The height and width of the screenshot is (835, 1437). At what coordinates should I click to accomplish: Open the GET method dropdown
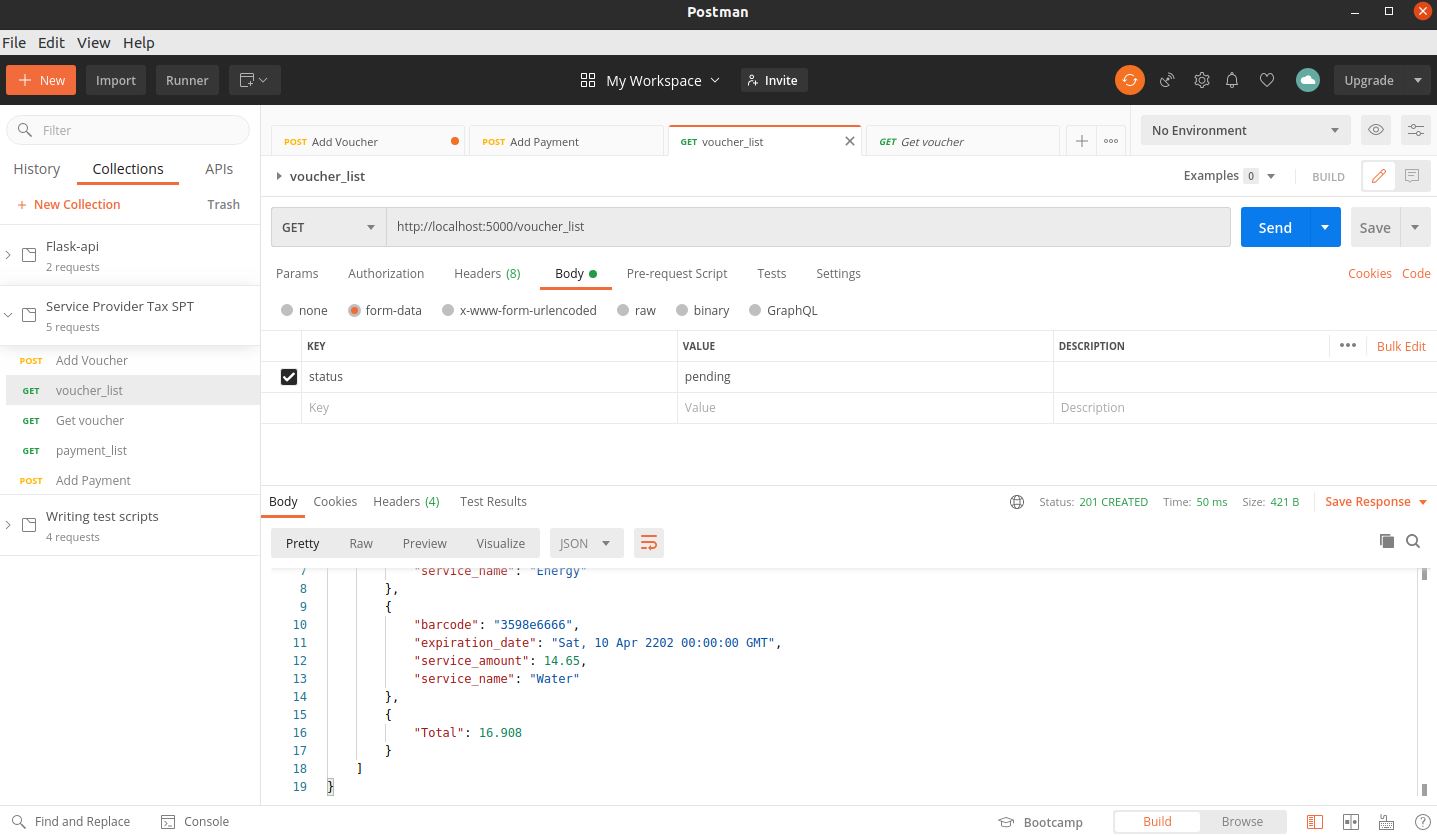pyautogui.click(x=328, y=227)
